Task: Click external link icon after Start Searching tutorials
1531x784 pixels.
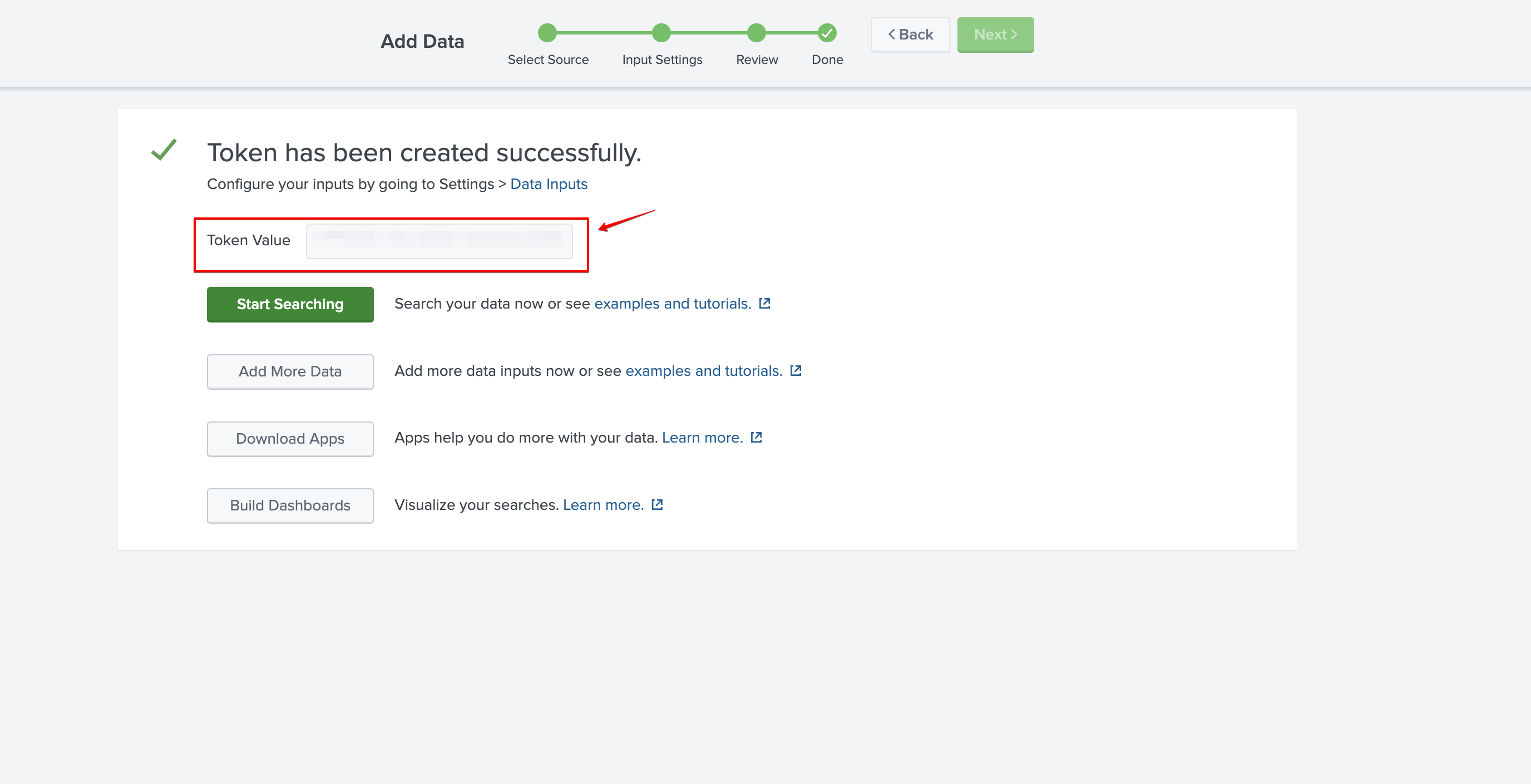Action: (x=764, y=304)
